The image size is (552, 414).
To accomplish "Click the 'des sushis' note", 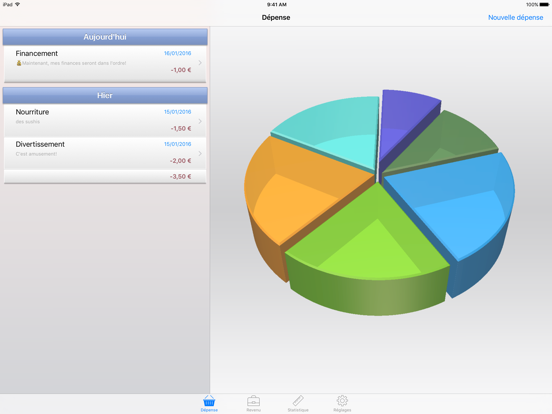I will point(27,122).
